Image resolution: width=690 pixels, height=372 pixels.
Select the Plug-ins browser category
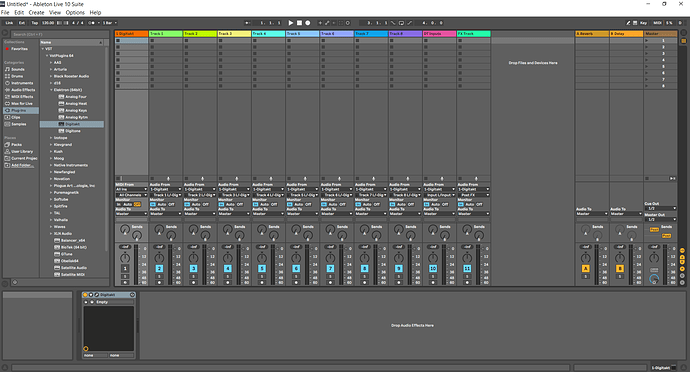(x=21, y=110)
